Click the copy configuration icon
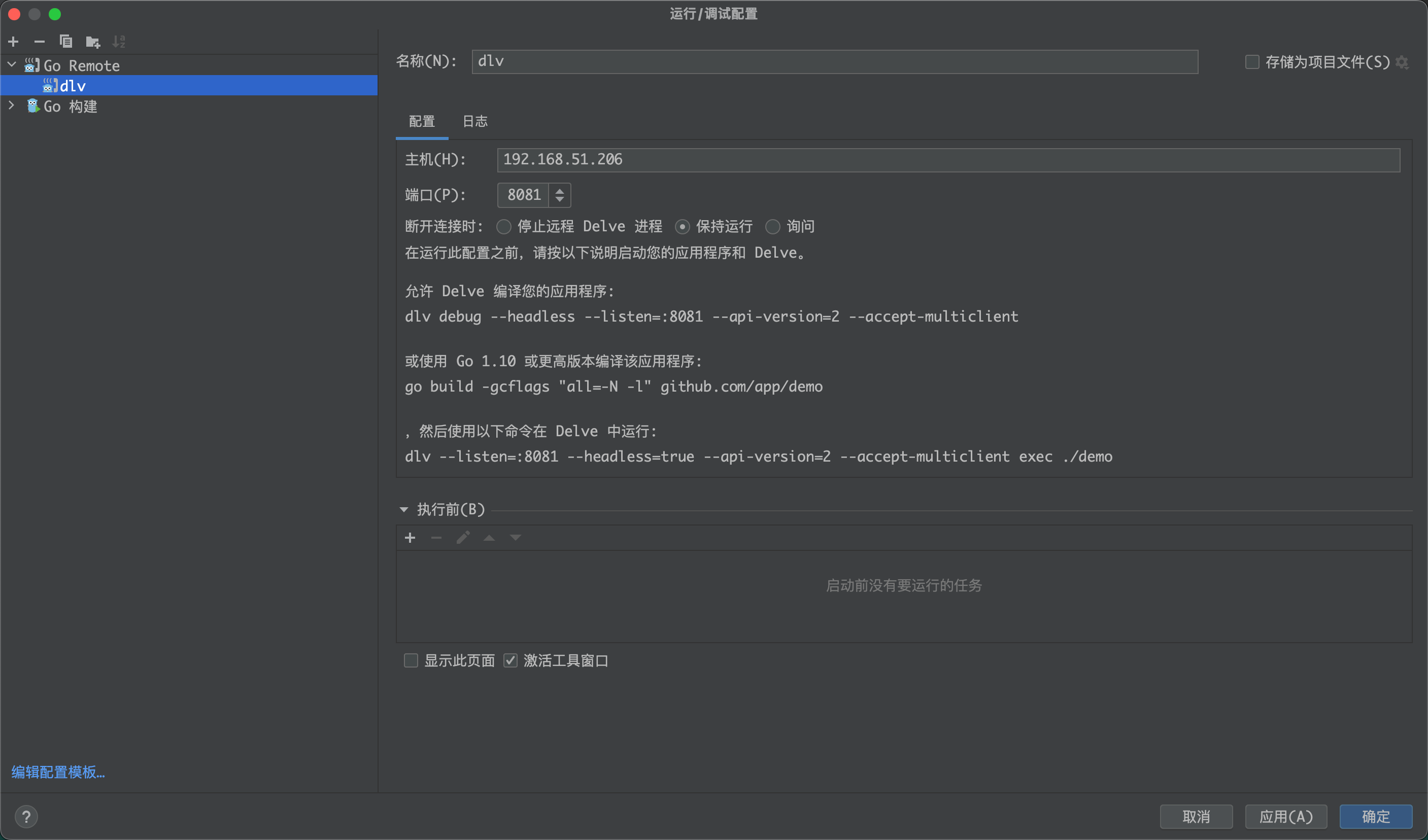The width and height of the screenshot is (1428, 840). point(66,42)
